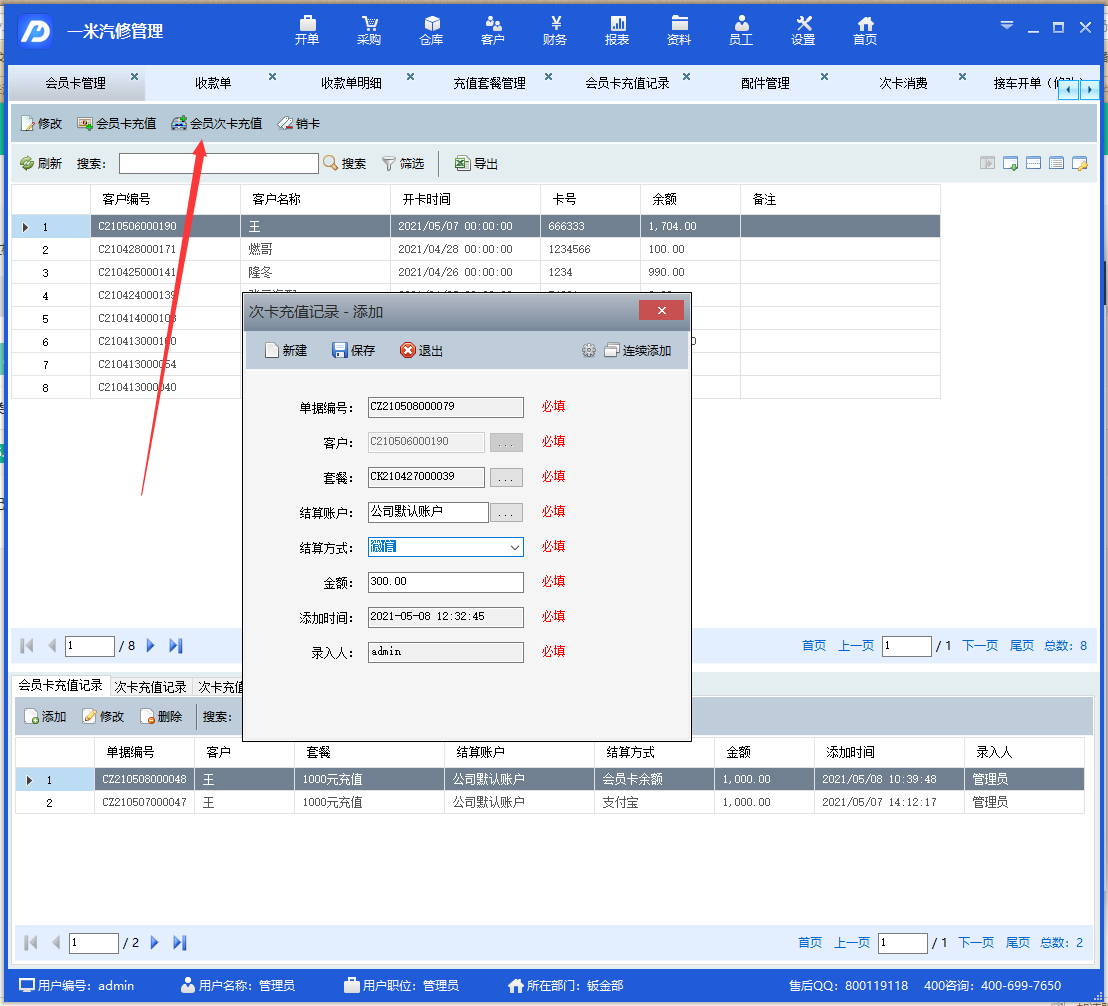Image resolution: width=1108 pixels, height=1006 pixels.
Task: Switch to the 收款单明细 tab
Action: 351,83
